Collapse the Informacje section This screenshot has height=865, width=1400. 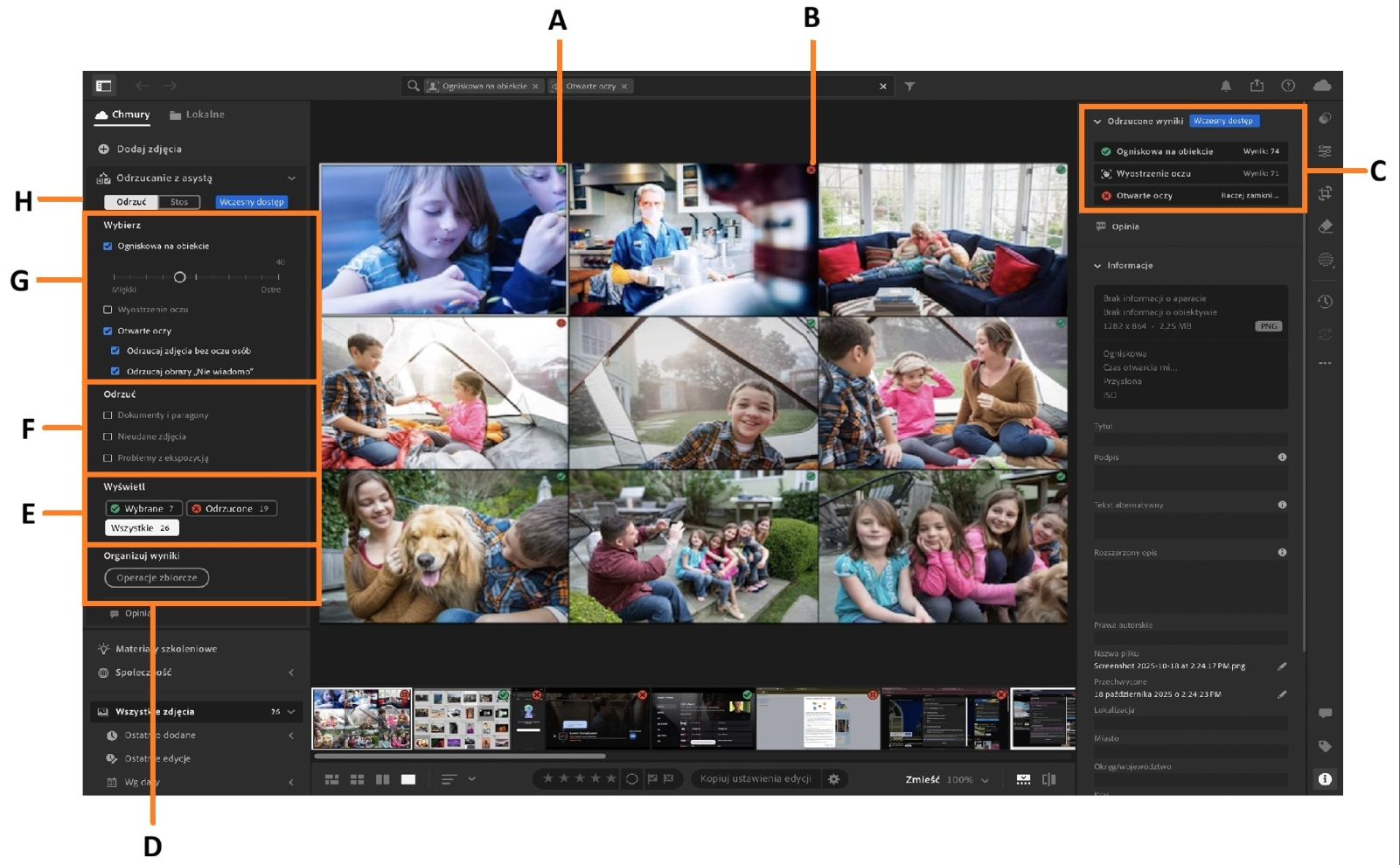[x=1099, y=265]
